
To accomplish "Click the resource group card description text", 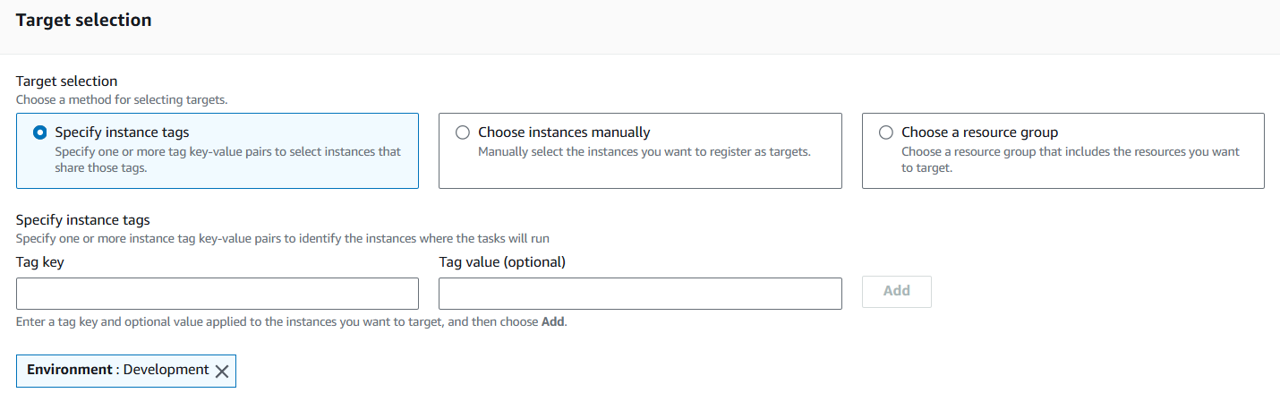I will (1070, 160).
